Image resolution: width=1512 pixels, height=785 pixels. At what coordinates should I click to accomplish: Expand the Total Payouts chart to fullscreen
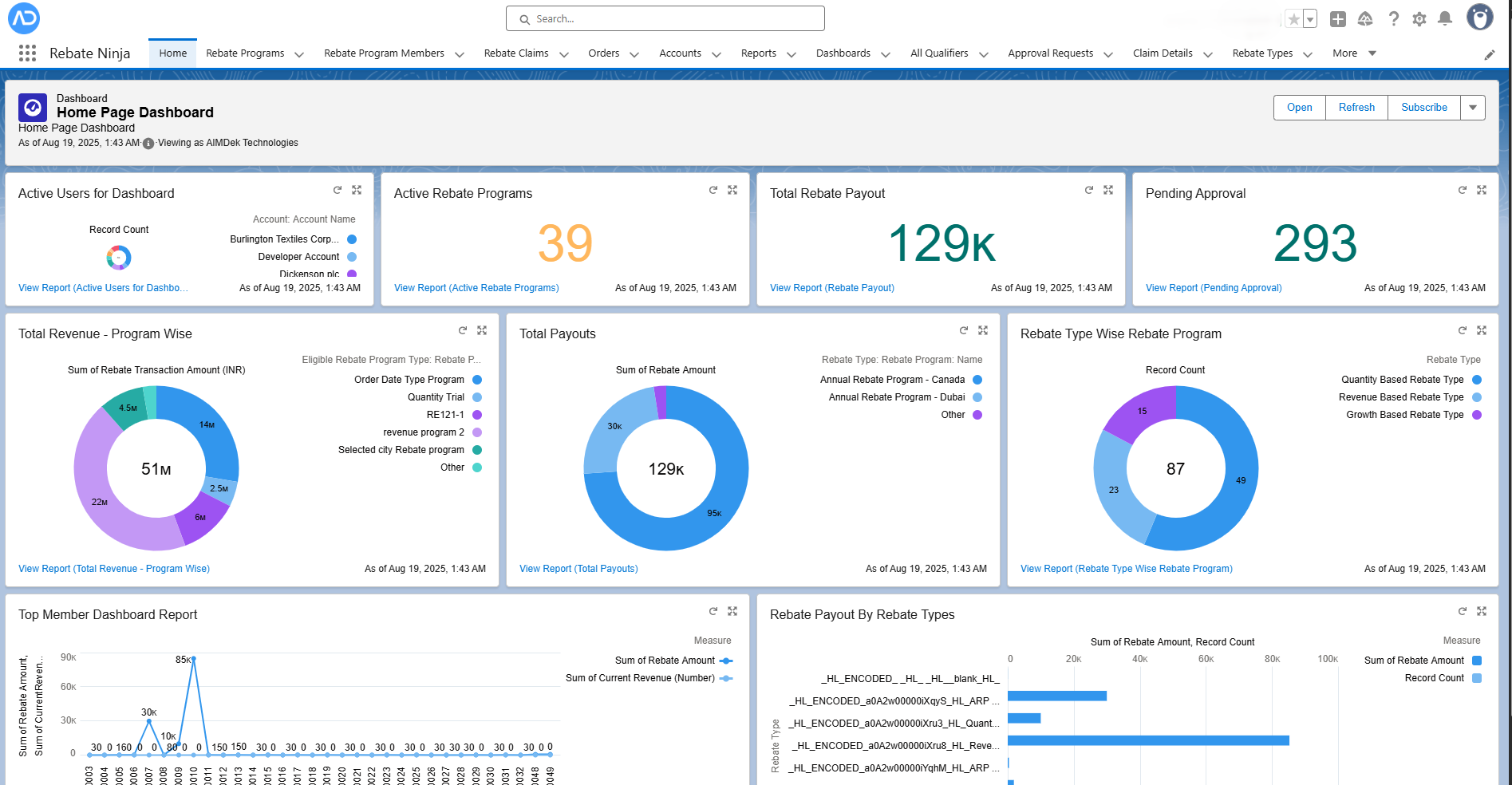983,329
